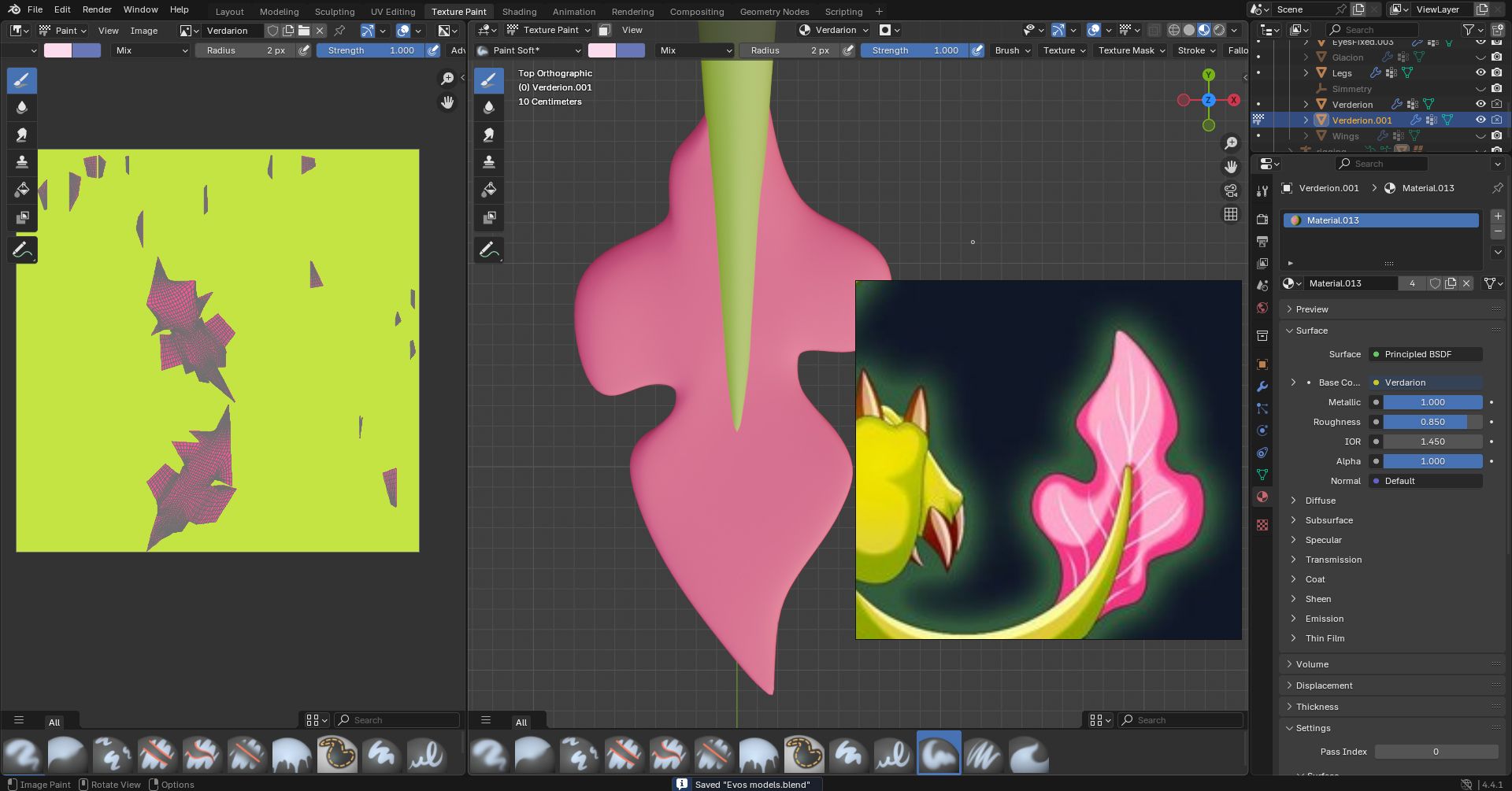Toggle pressure sensitivity for the image editor Radius
The height and width of the screenshot is (791, 1512).
(x=304, y=50)
